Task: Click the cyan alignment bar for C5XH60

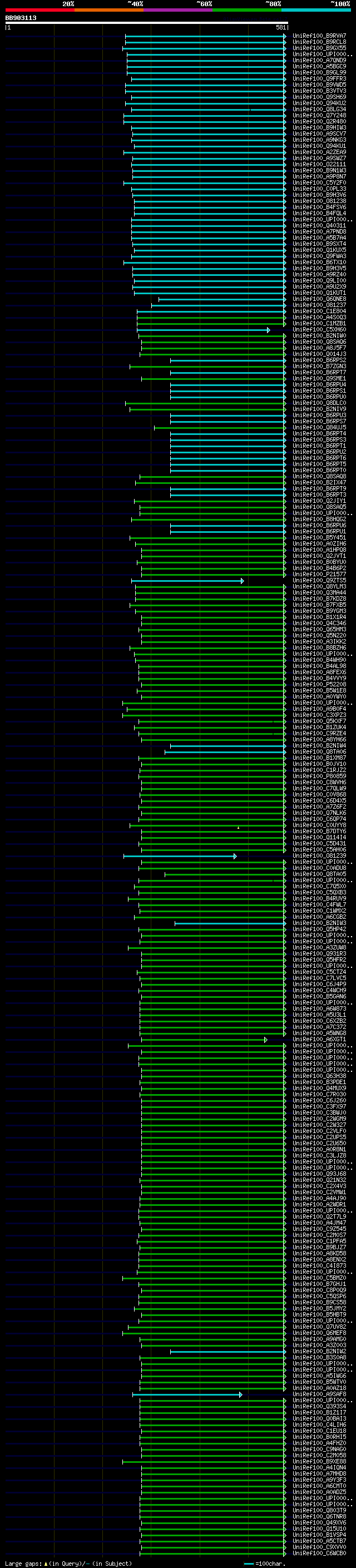Action: click(203, 330)
